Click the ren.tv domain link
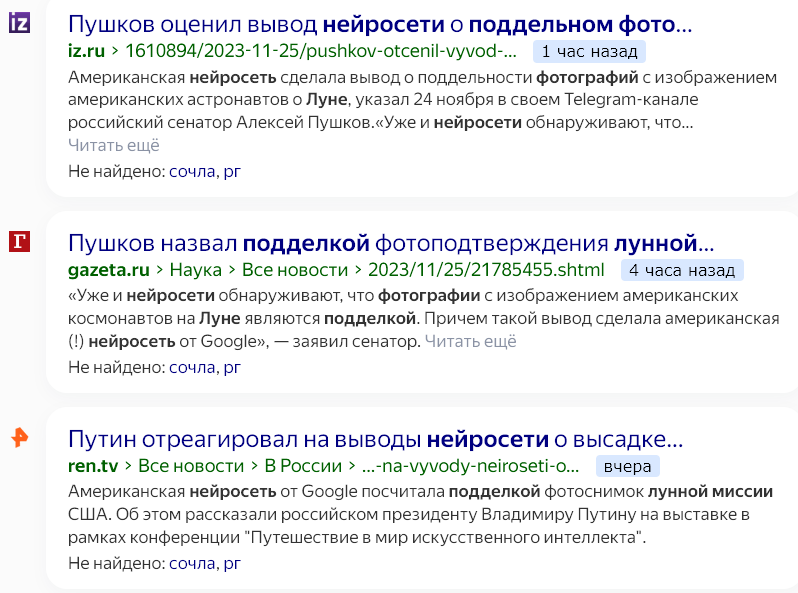798x593 pixels. 93,466
